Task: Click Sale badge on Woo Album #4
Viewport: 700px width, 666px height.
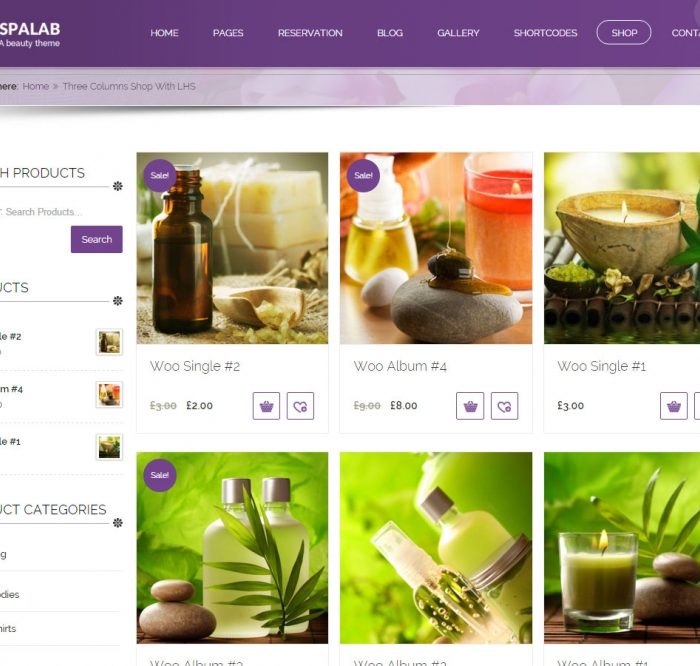Action: 363,175
